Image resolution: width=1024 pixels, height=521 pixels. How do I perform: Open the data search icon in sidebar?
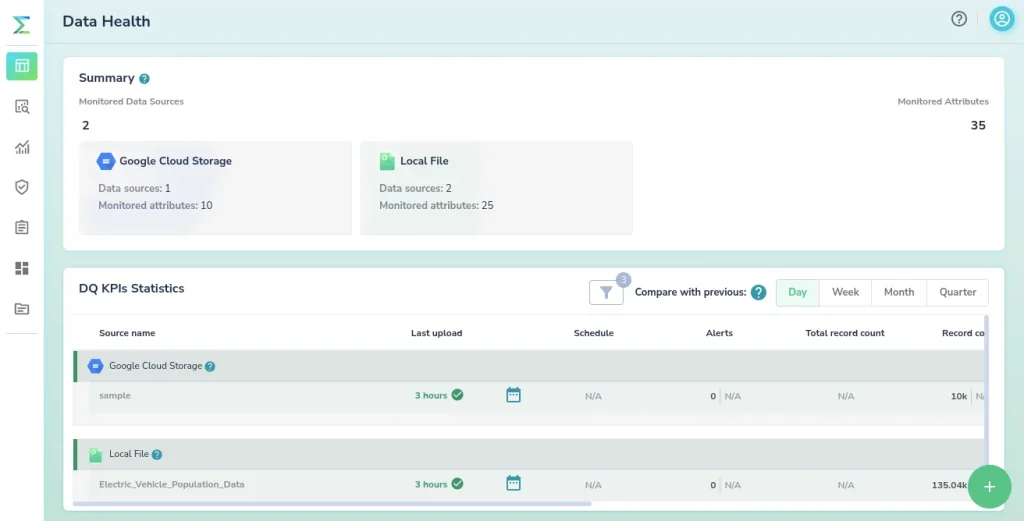22,107
